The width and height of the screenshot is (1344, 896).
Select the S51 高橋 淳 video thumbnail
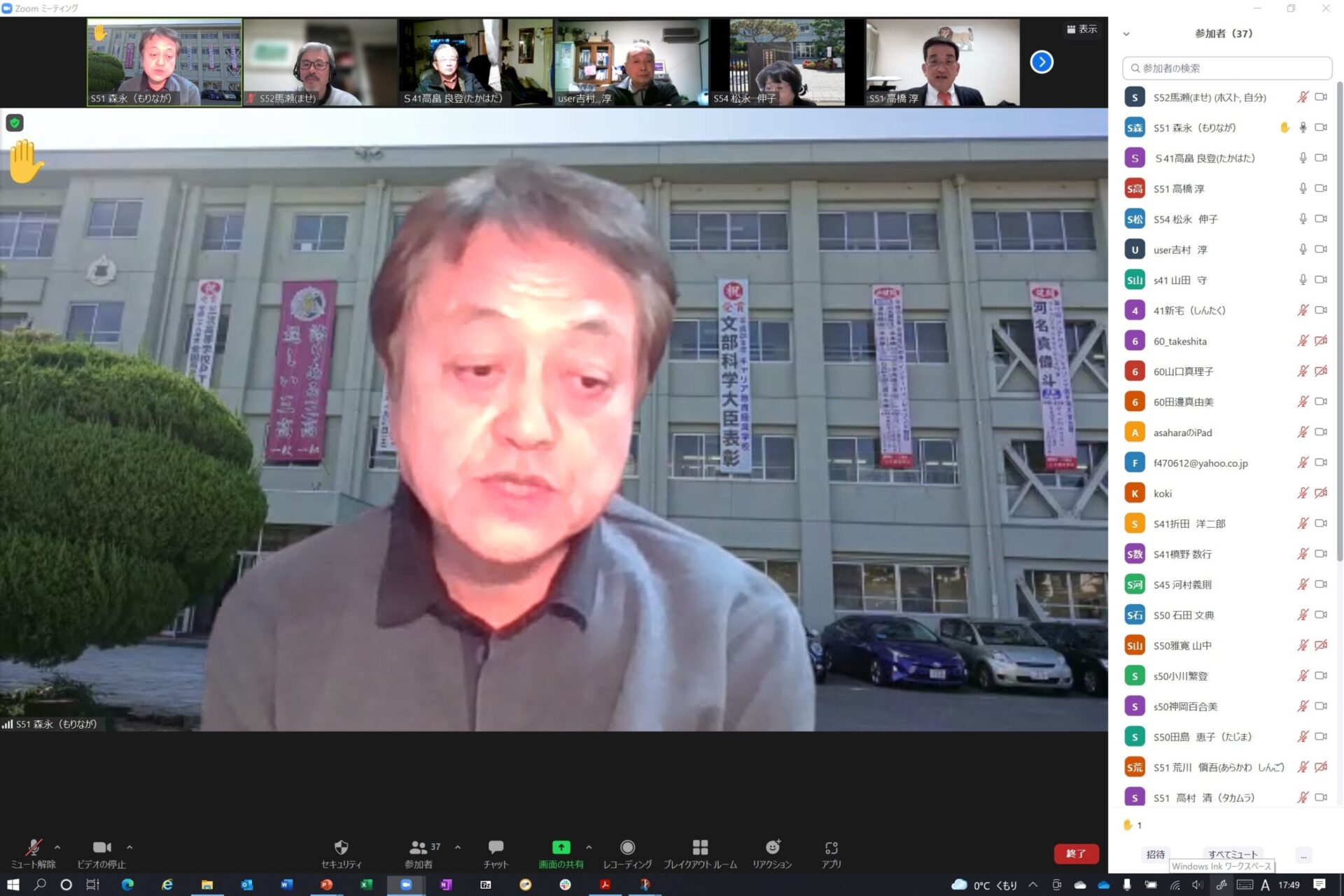942,62
